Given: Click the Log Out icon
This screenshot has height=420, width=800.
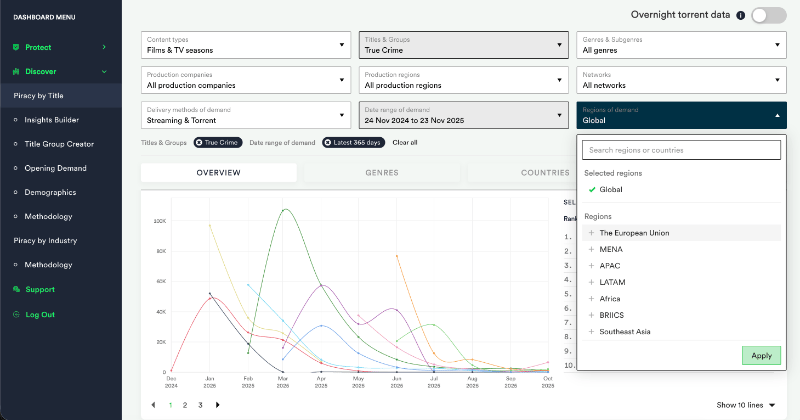Looking at the screenshot, I should [16, 314].
